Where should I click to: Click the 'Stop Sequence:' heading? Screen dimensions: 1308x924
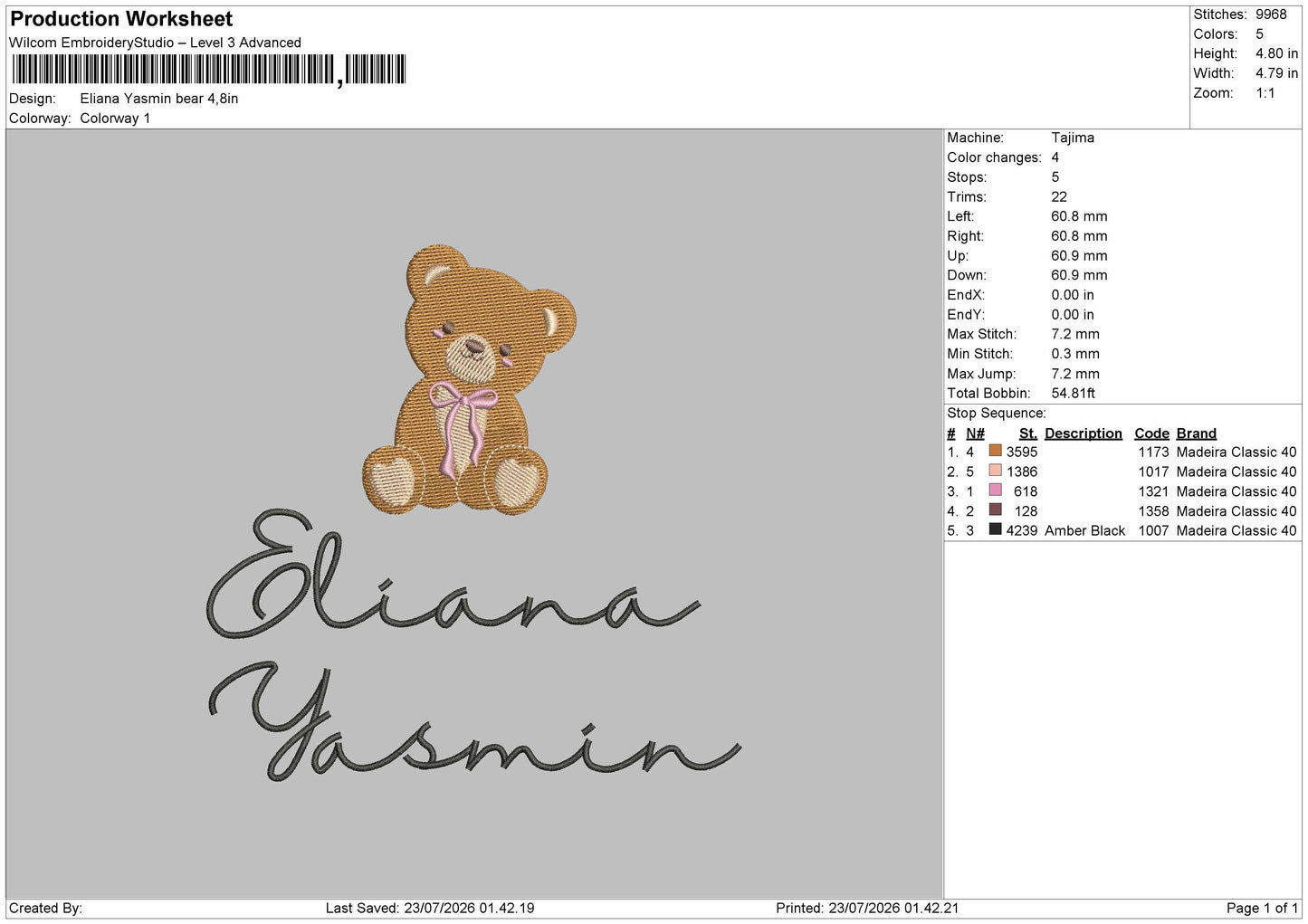click(997, 414)
